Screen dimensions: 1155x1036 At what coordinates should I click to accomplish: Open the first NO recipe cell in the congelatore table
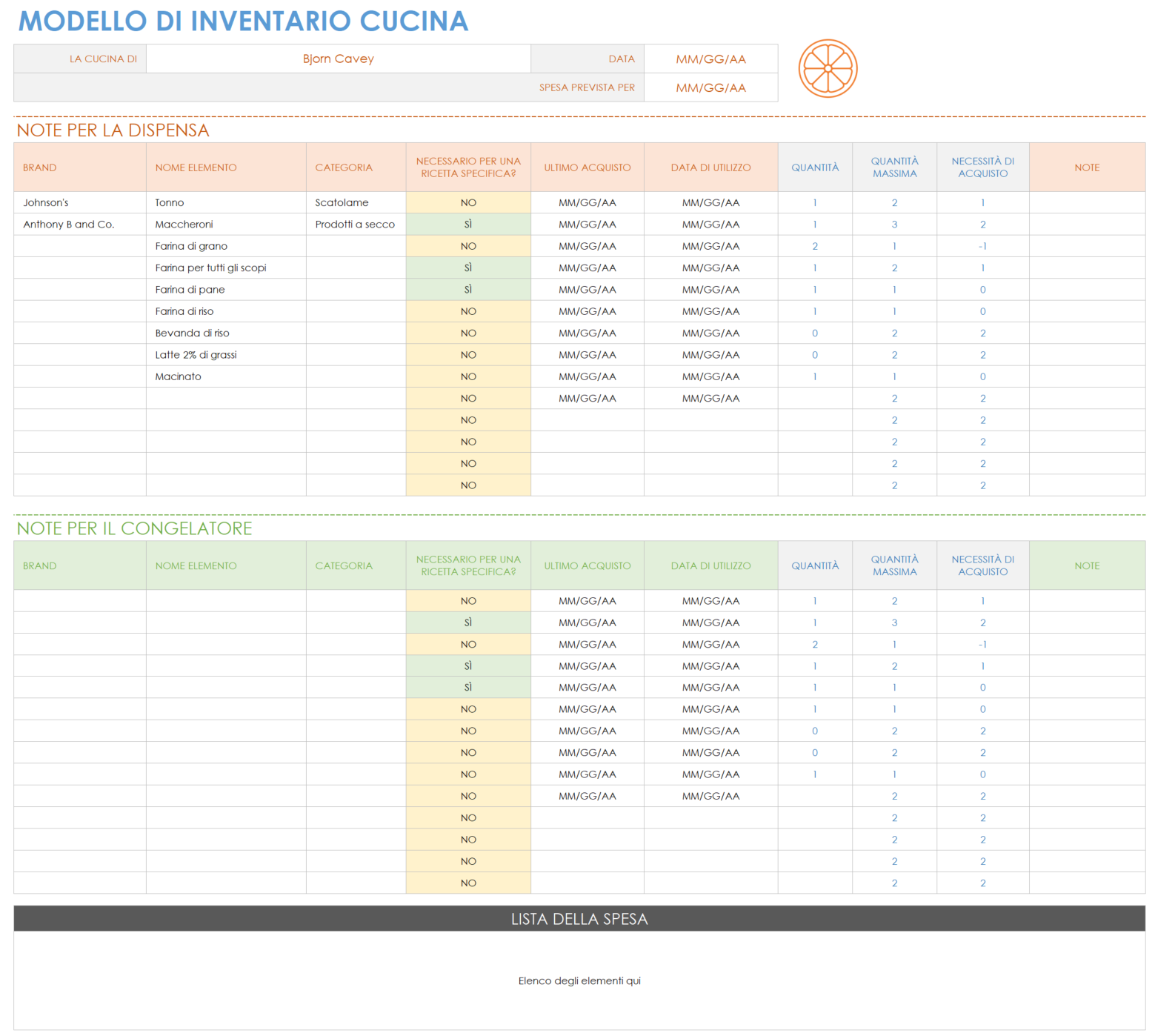point(468,601)
